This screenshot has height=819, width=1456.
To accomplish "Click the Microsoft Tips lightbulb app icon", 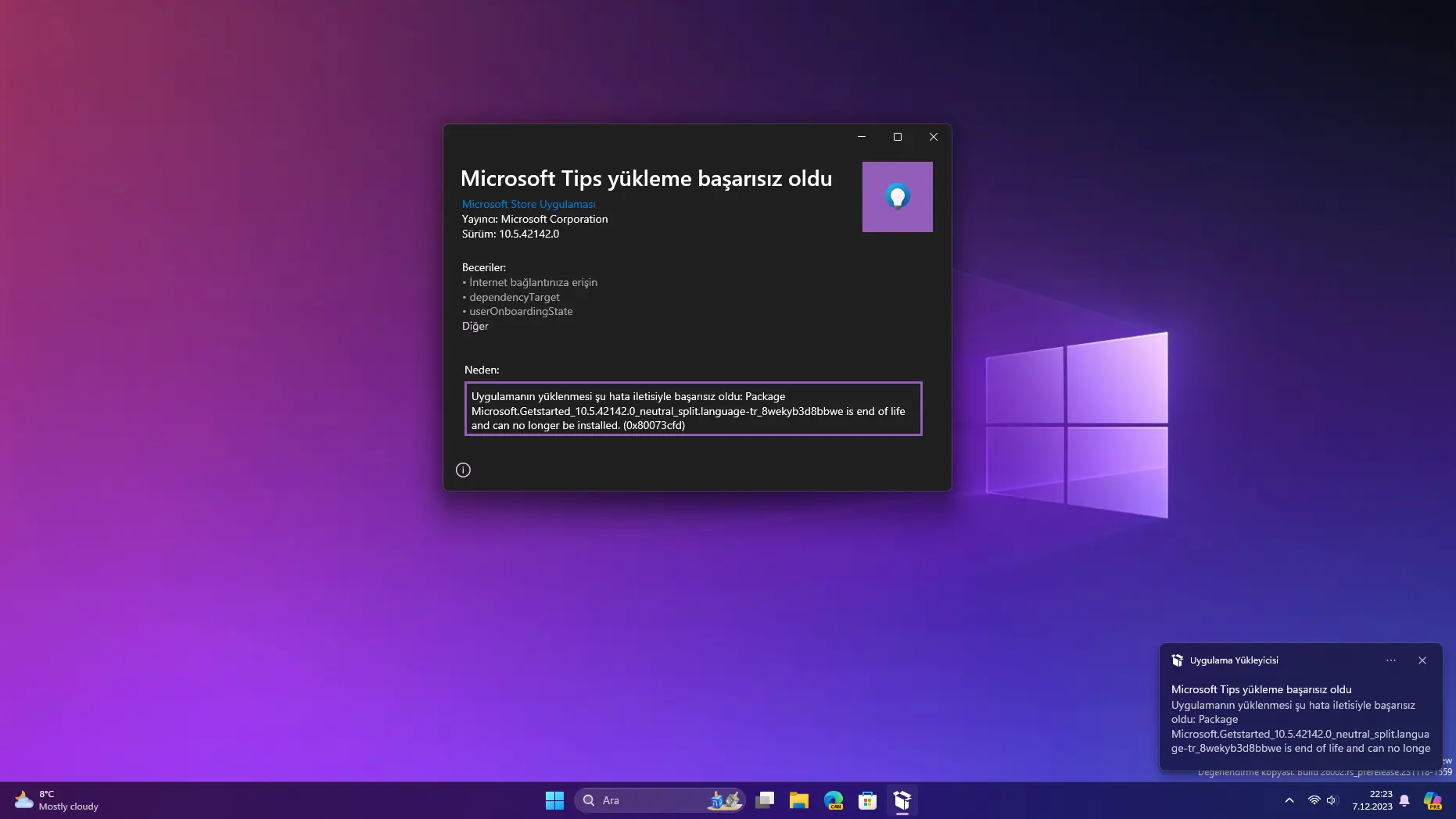I will pyautogui.click(x=897, y=197).
